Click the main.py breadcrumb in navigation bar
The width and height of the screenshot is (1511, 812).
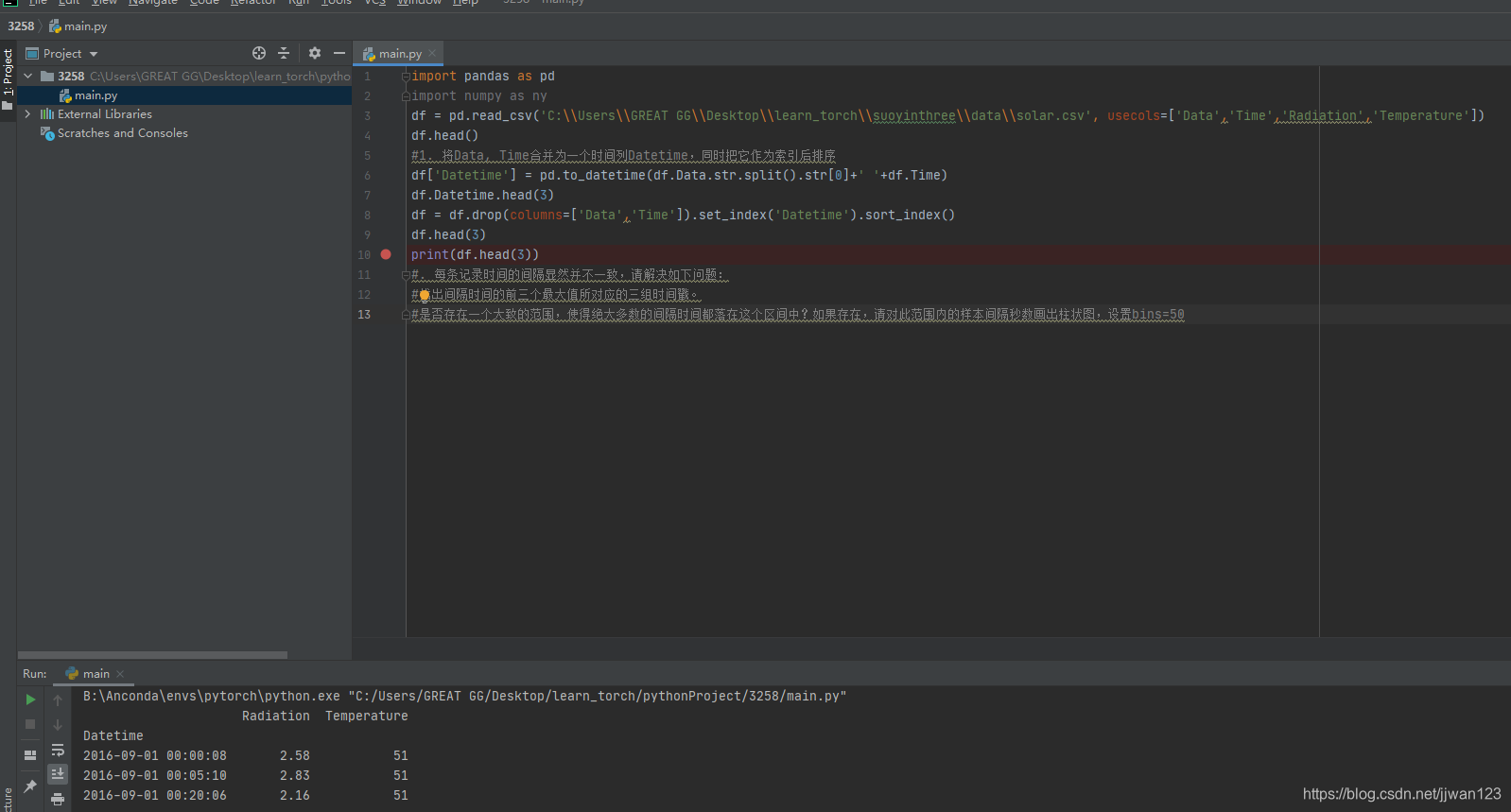(x=78, y=26)
